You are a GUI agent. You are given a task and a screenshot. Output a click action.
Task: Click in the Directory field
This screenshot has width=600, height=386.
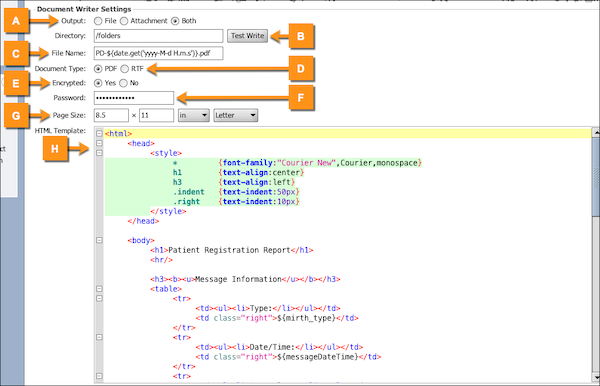(x=158, y=36)
